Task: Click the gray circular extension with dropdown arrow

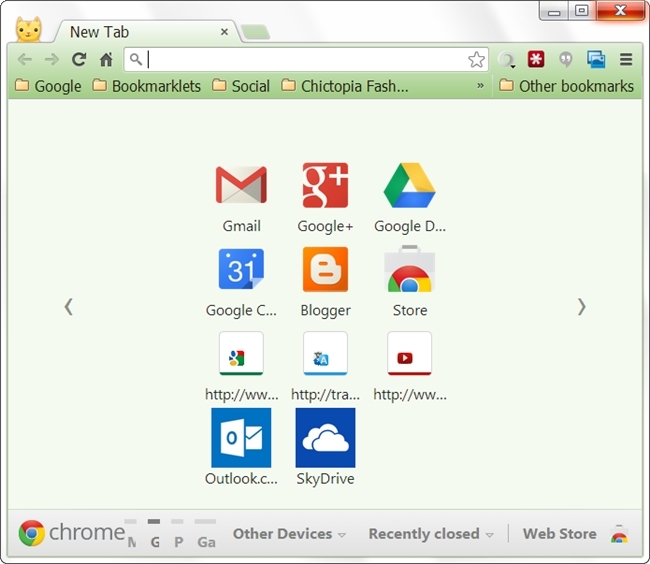Action: click(507, 60)
